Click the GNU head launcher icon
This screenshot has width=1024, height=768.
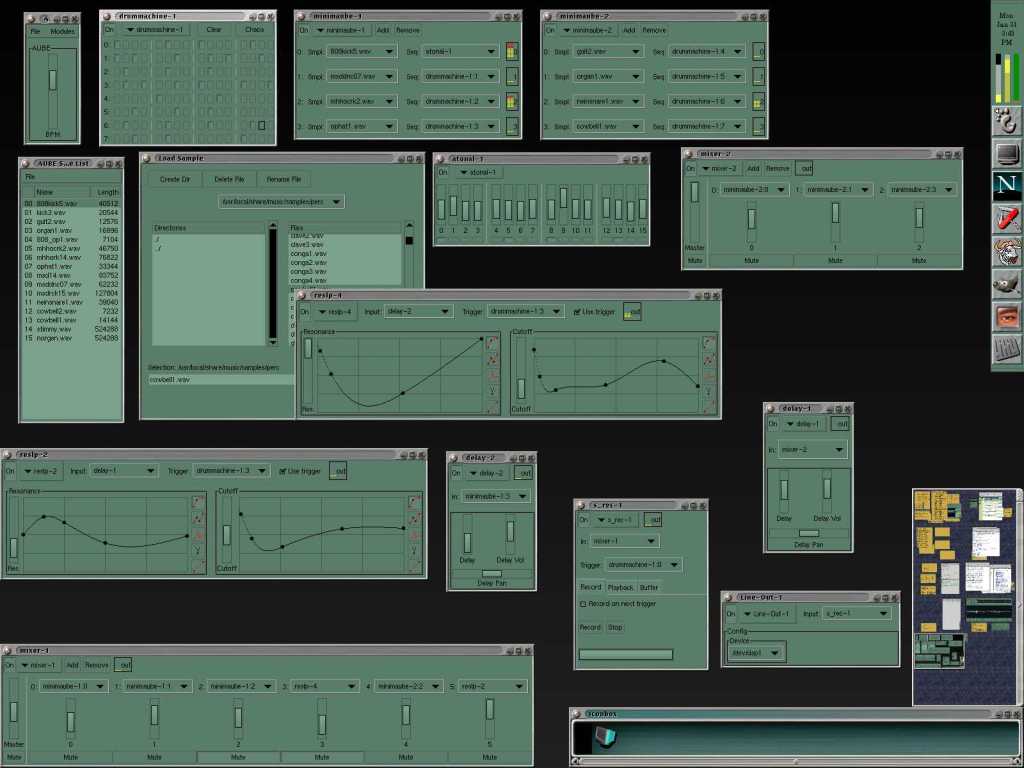point(1006,251)
